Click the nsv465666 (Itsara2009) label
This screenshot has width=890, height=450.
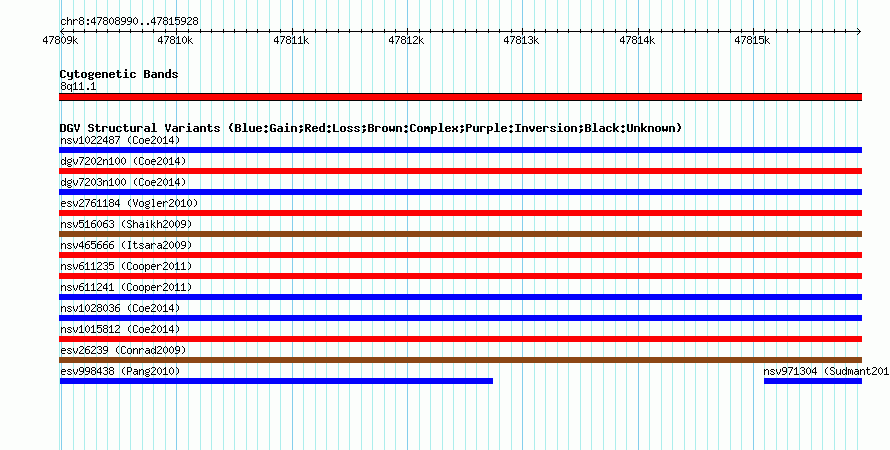click(126, 245)
